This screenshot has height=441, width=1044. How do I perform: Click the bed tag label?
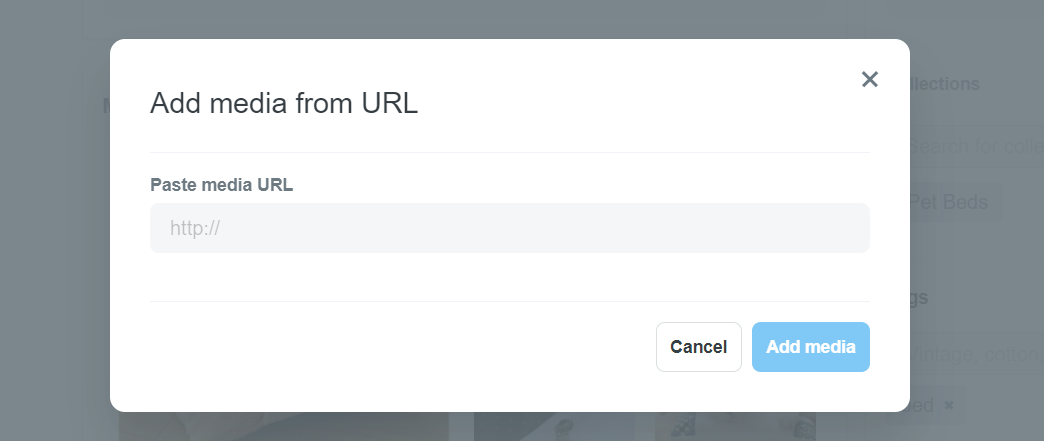coord(923,405)
